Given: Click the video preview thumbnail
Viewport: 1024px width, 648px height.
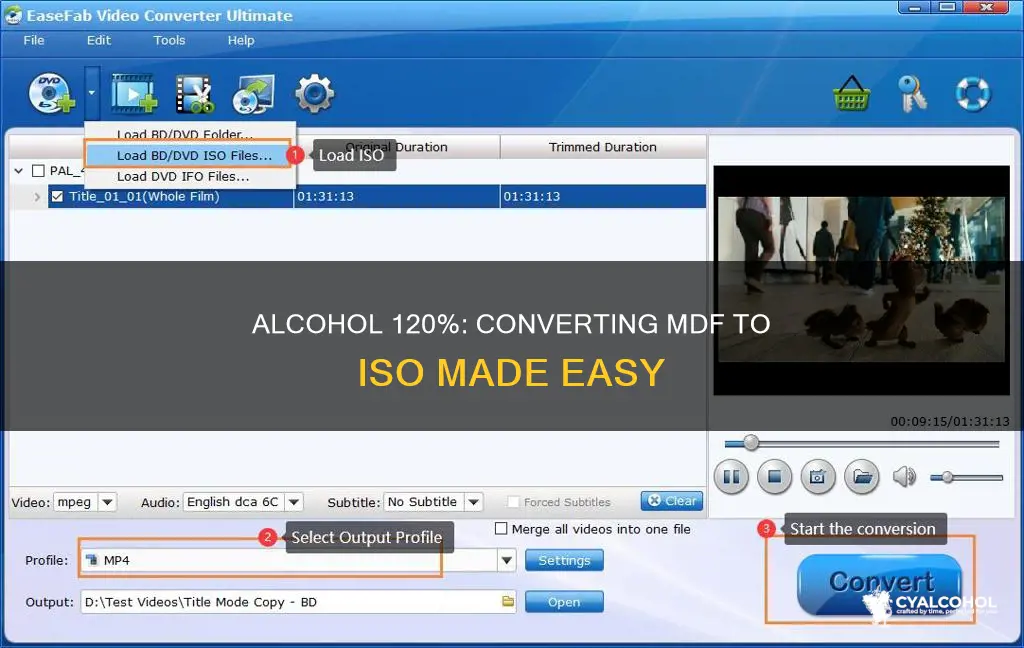Looking at the screenshot, I should coord(861,280).
